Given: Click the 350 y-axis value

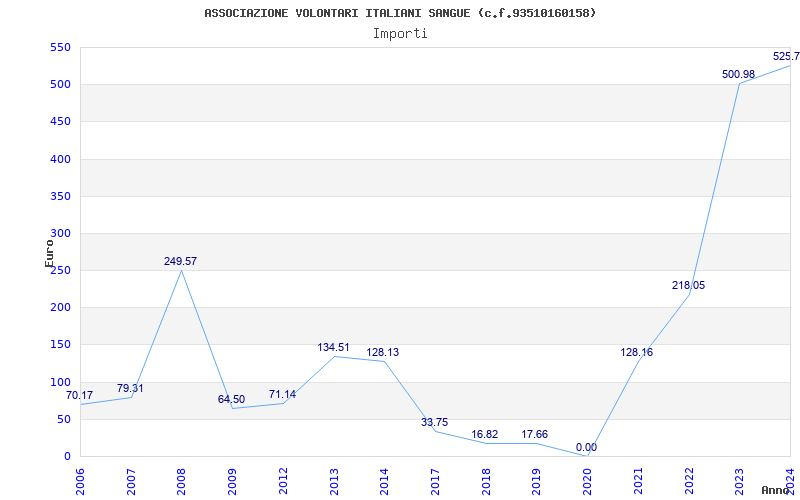Looking at the screenshot, I should tap(60, 196).
